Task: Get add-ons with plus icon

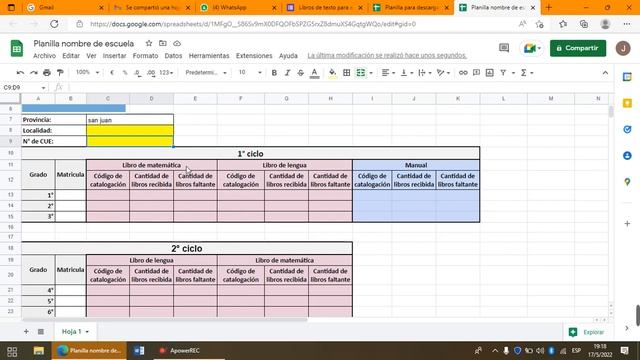Action: click(627, 224)
